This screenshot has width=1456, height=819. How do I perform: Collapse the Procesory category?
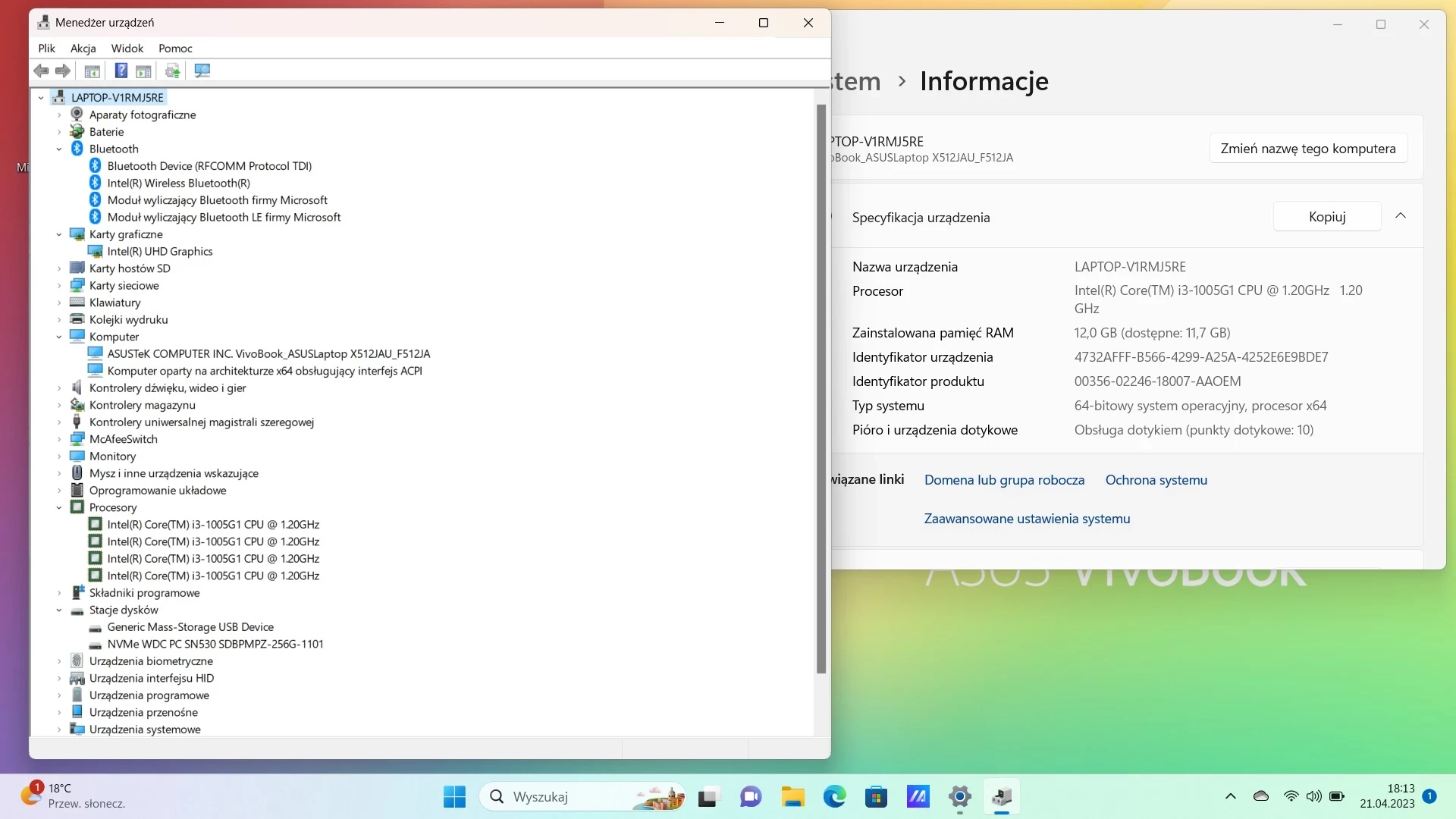(x=59, y=507)
